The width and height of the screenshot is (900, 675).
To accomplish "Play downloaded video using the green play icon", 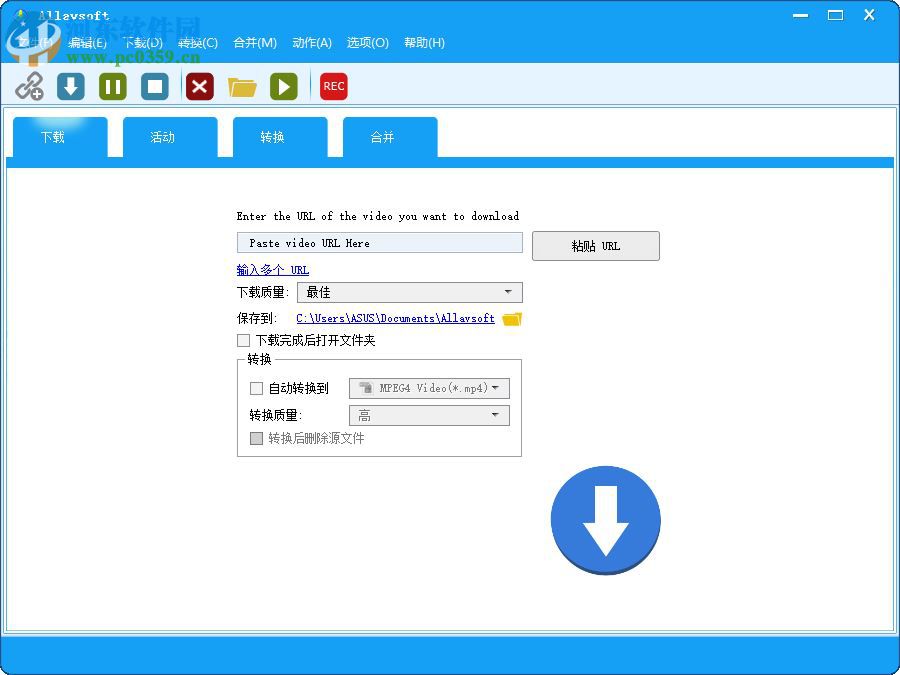I will [x=284, y=86].
